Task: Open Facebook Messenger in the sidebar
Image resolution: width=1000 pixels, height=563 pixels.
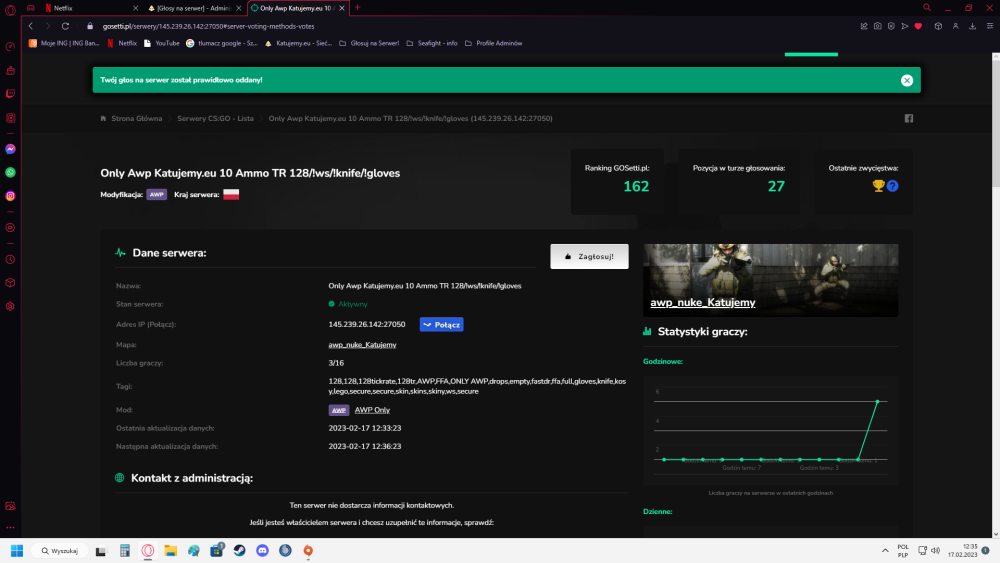Action: click(x=10, y=149)
